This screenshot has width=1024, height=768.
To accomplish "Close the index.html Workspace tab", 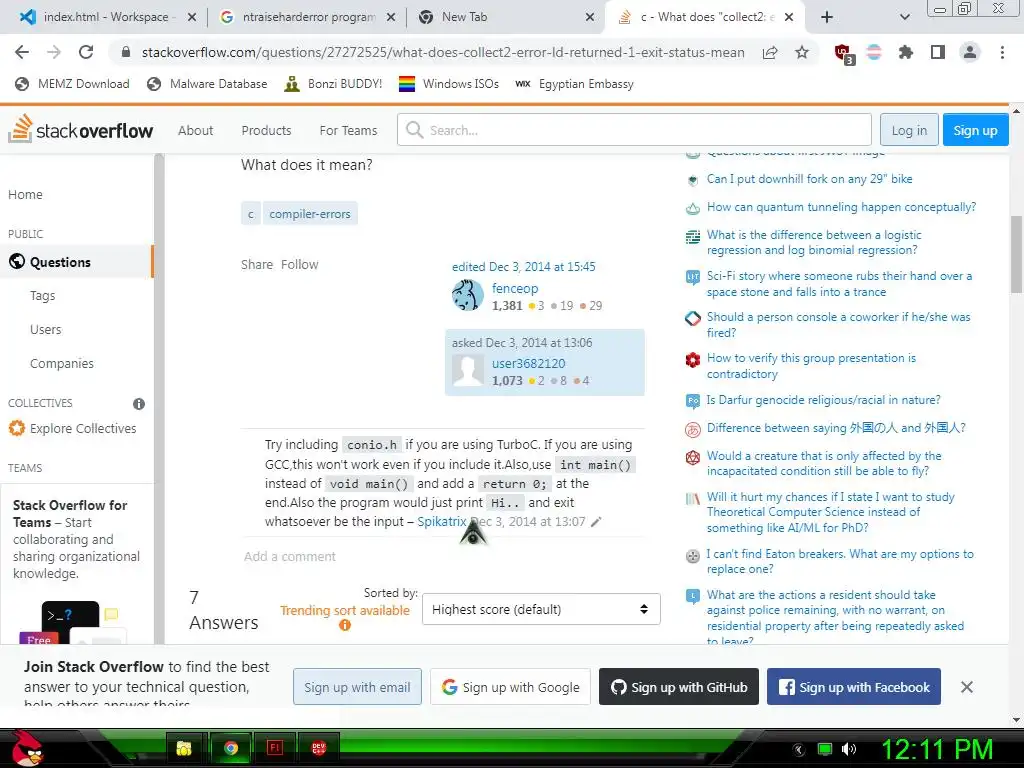I will pos(192,17).
